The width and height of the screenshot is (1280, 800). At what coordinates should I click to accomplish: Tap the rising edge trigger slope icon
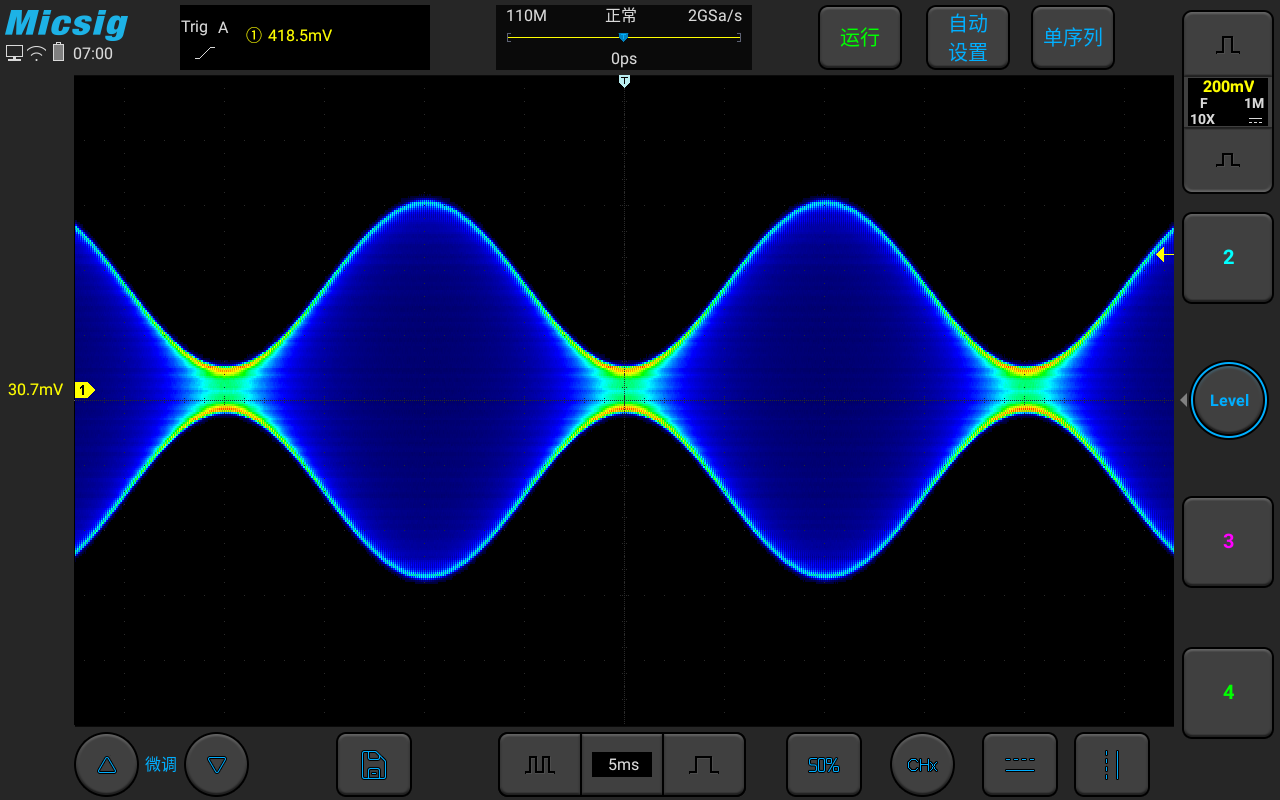(205, 52)
